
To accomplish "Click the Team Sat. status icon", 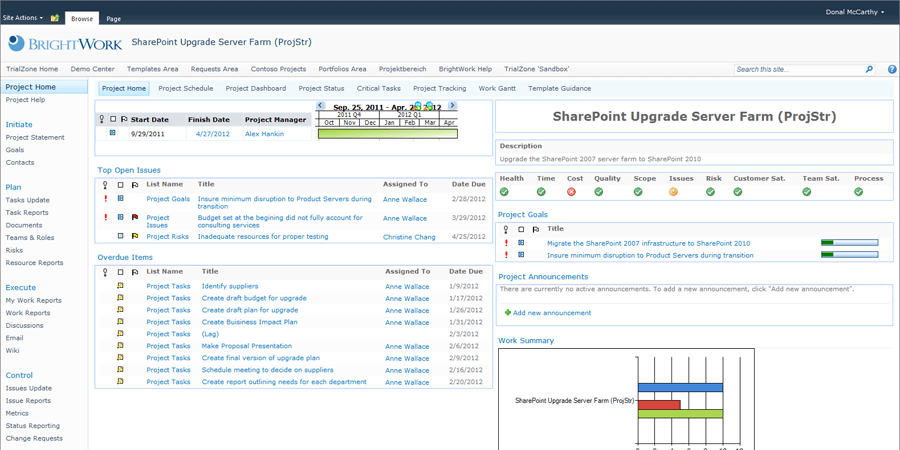I will pyautogui.click(x=806, y=192).
